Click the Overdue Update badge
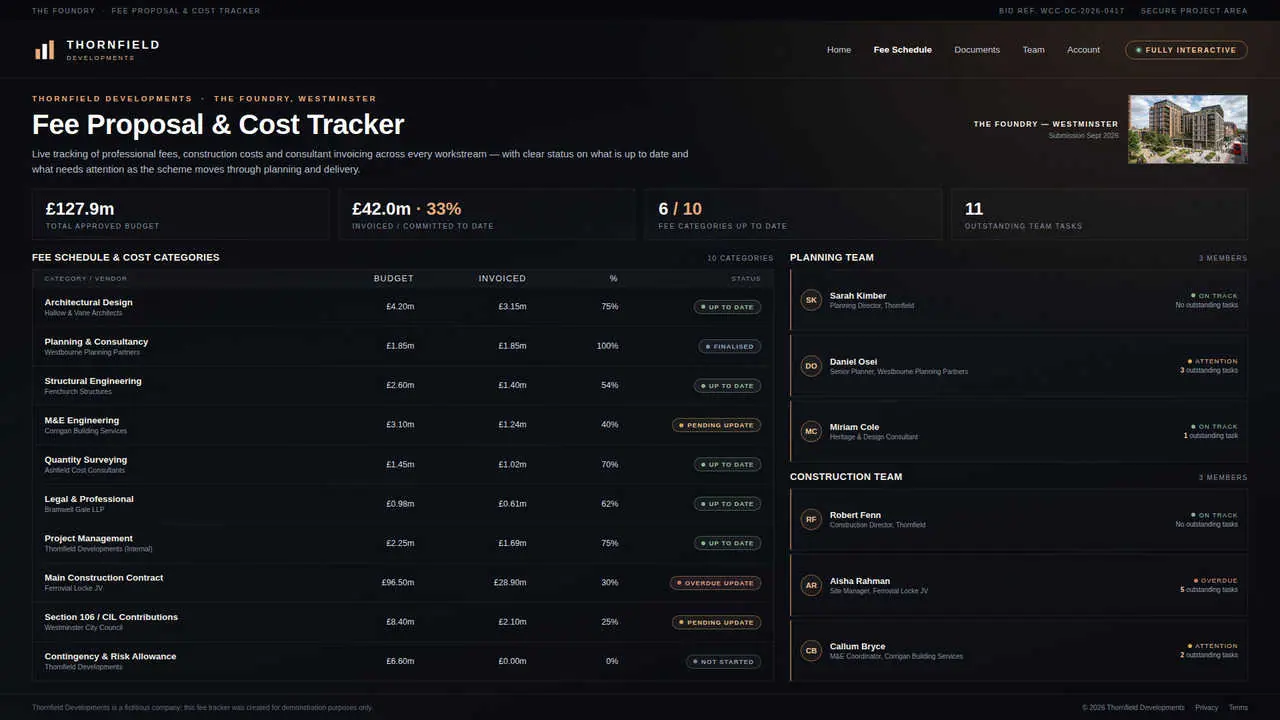This screenshot has height=720, width=1280. [715, 583]
